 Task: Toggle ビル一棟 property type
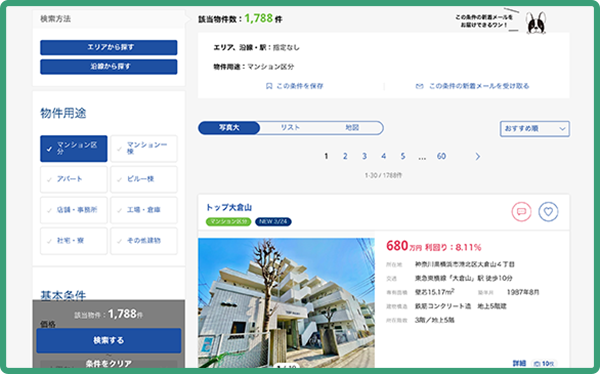click(x=144, y=179)
